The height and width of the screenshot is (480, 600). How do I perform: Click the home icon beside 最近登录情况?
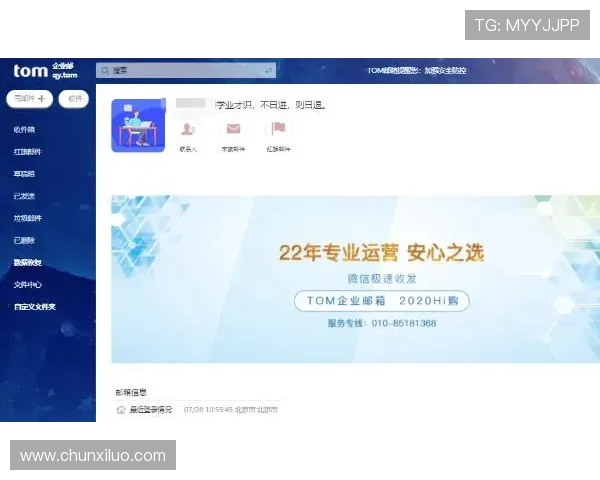pyautogui.click(x=121, y=410)
